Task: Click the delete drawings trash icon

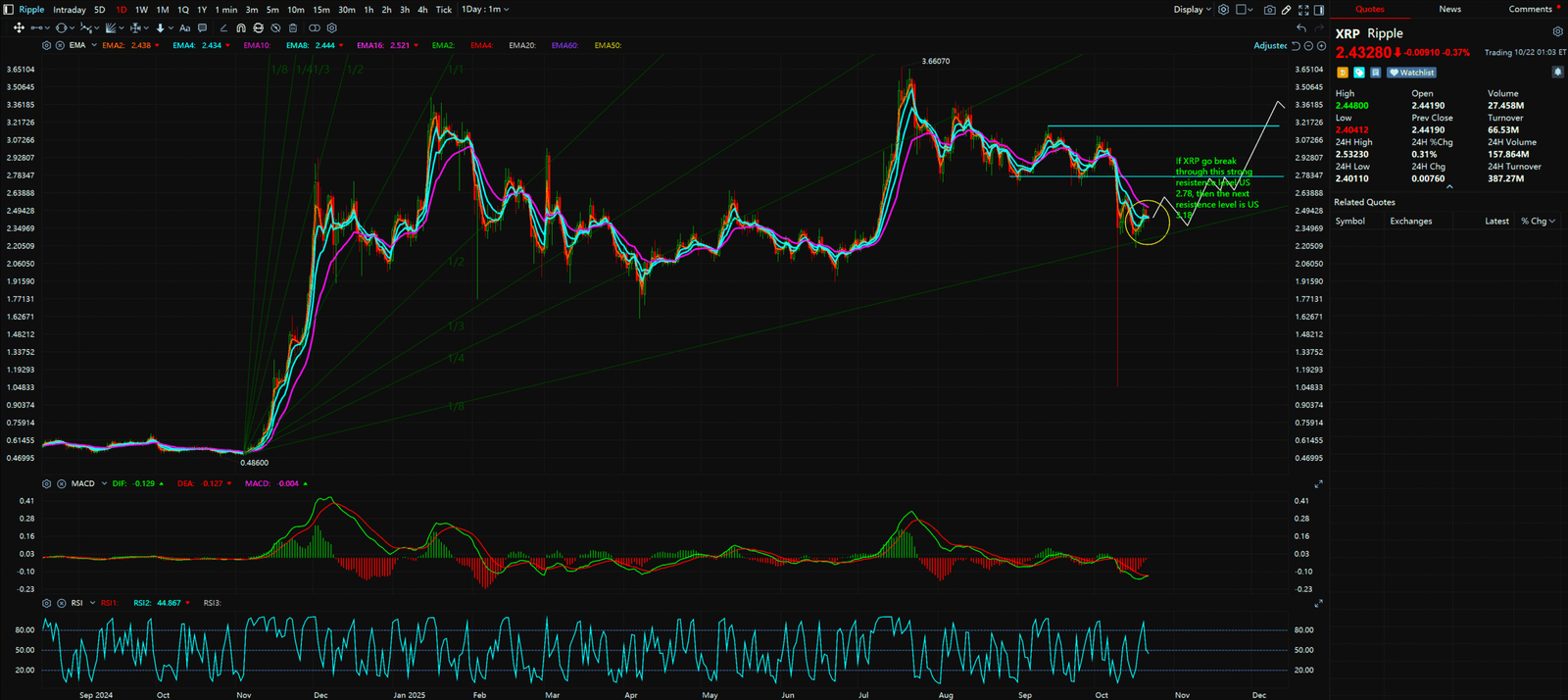Action: point(292,28)
